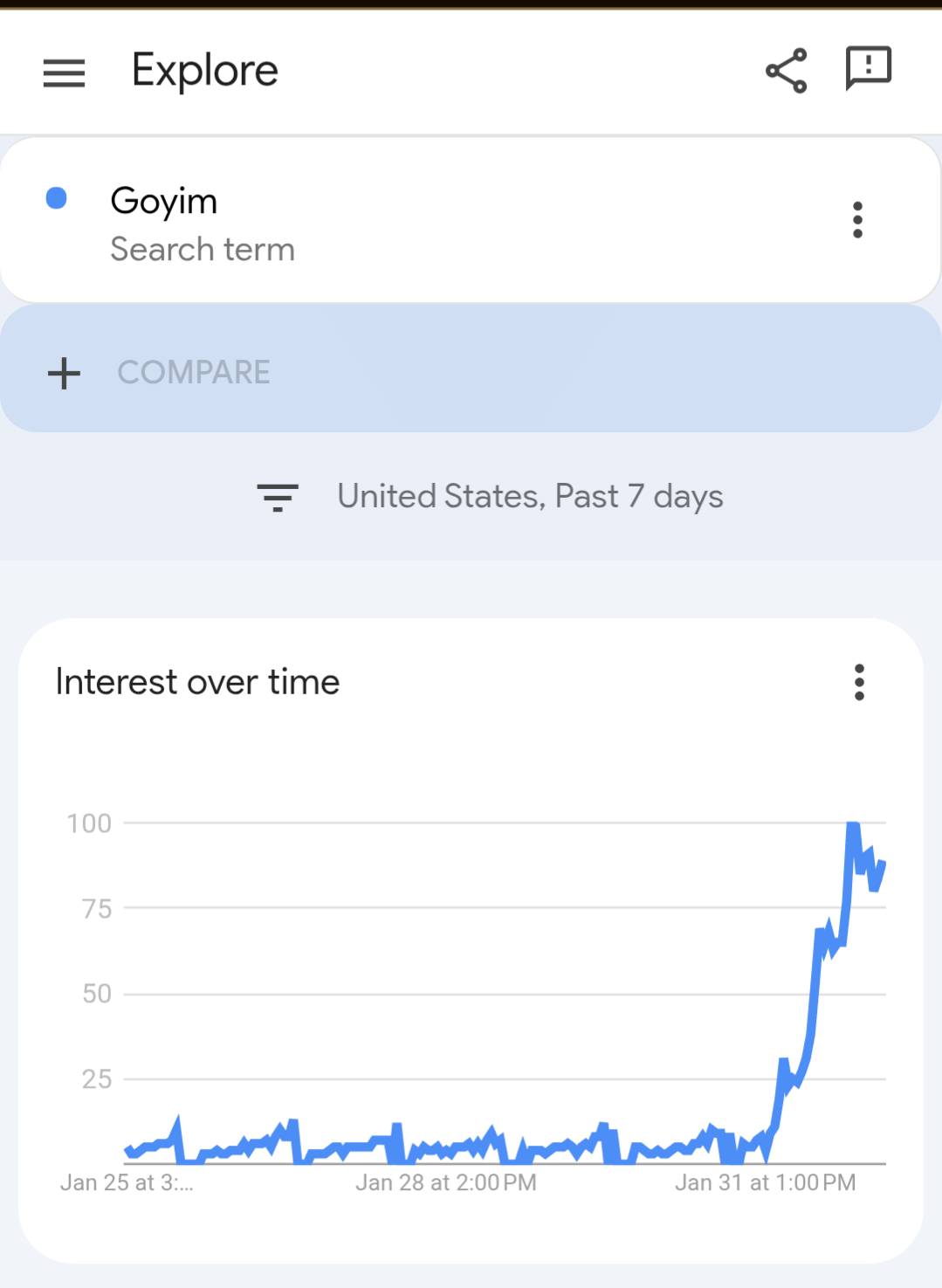This screenshot has width=942, height=1288.
Task: Click the blue dot beside Goyim
Action: [x=57, y=198]
